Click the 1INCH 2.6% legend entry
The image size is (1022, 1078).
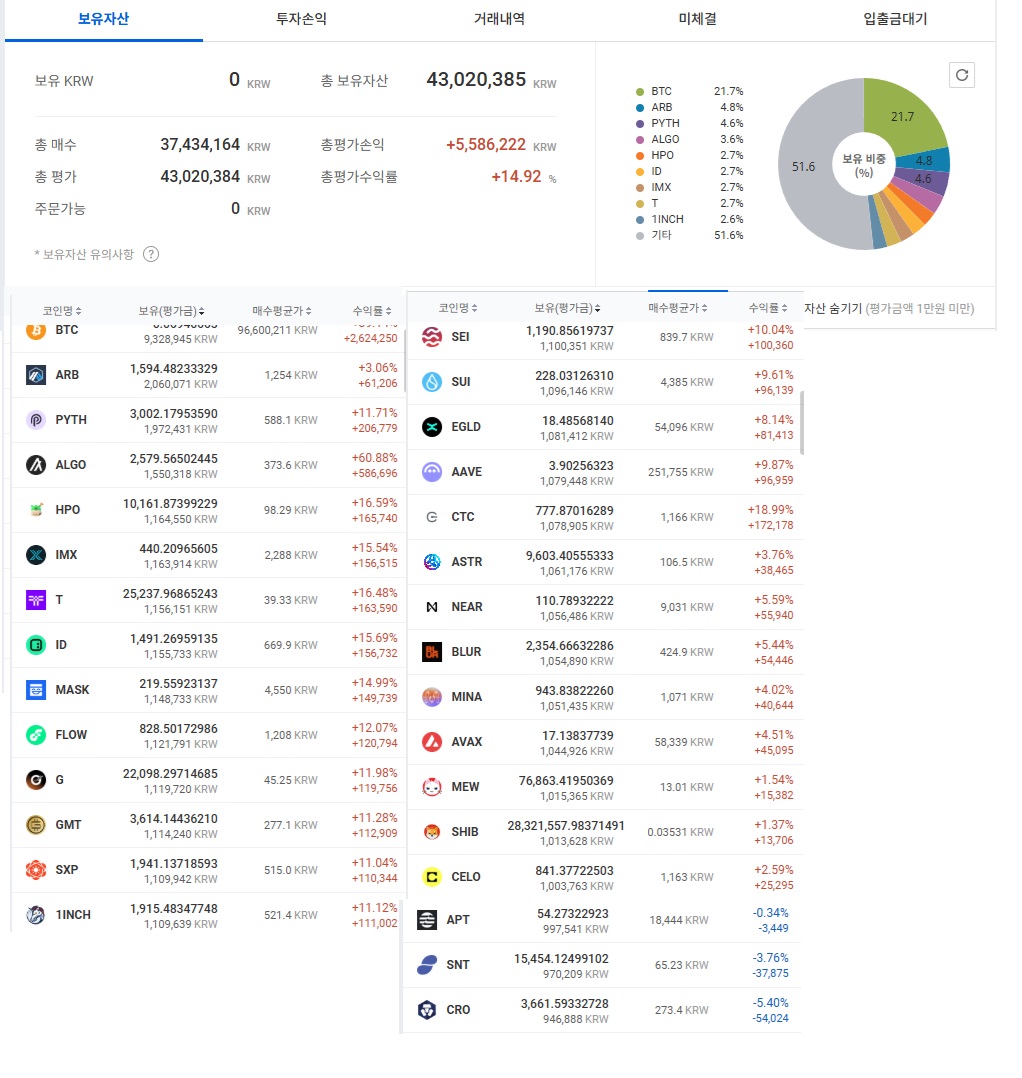point(689,219)
